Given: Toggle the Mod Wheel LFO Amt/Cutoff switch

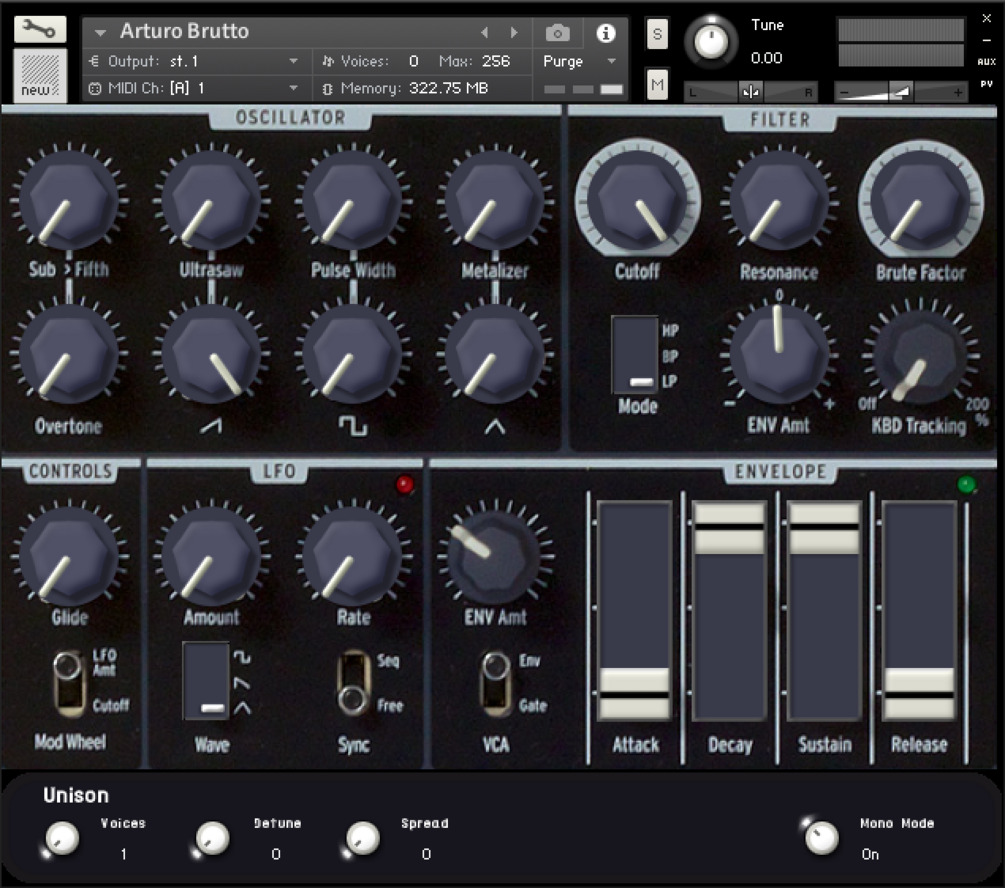Looking at the screenshot, I should tap(69, 683).
